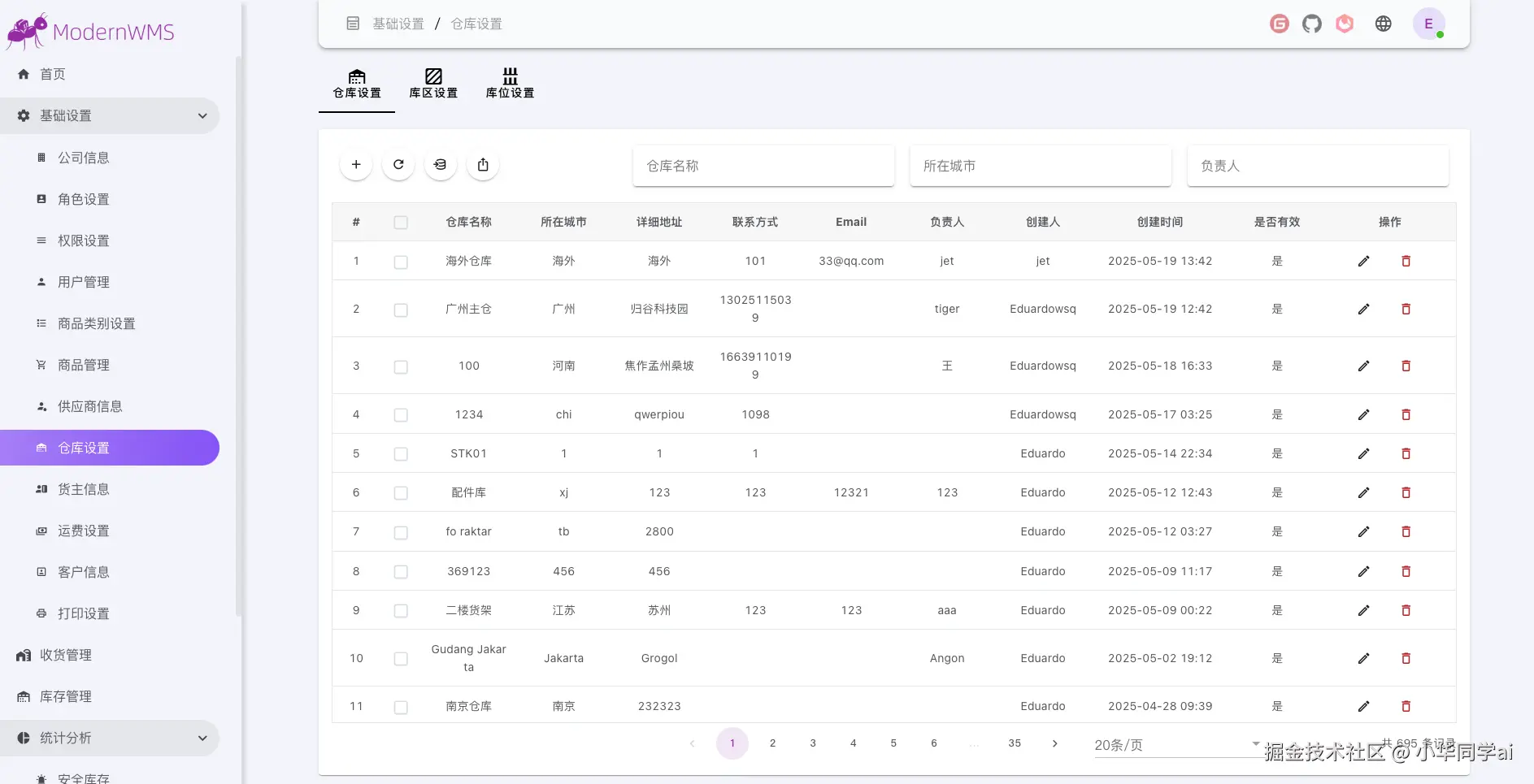This screenshot has height=784, width=1534.
Task: Check the STK01 row checkbox
Action: click(x=401, y=454)
